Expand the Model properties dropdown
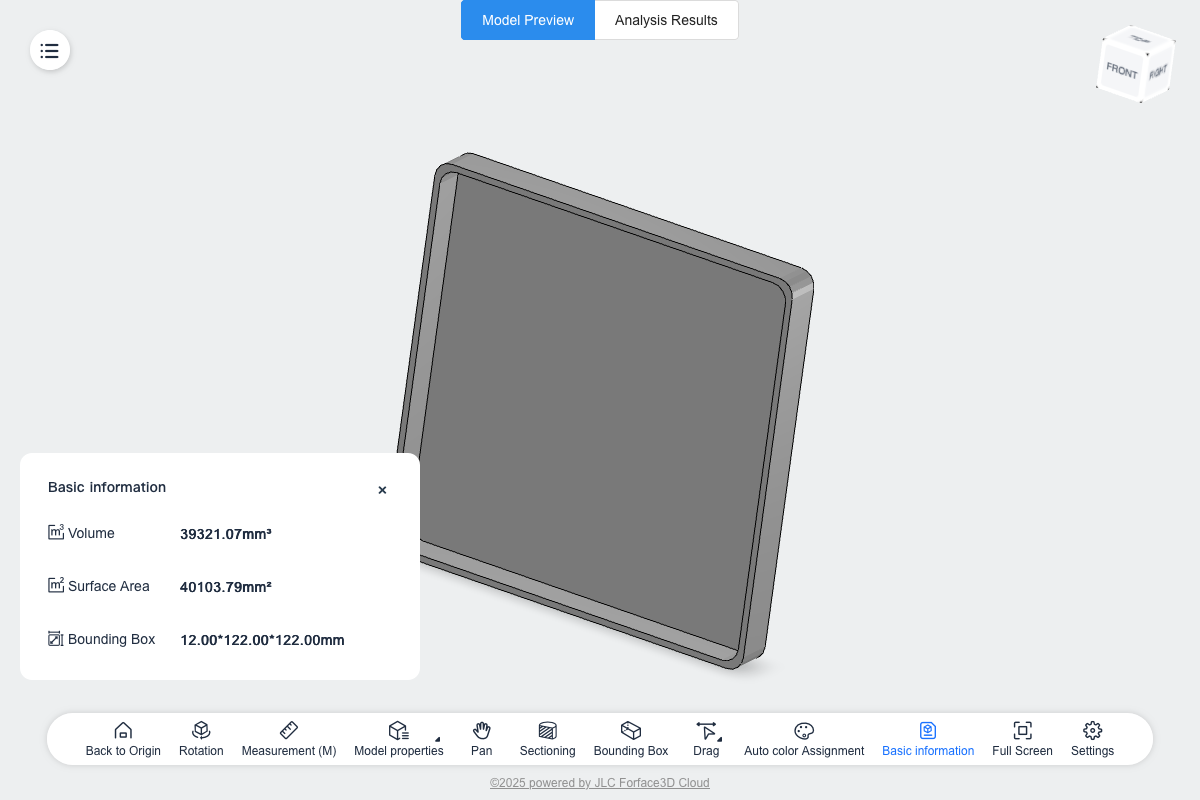1200x800 pixels. tap(436, 738)
